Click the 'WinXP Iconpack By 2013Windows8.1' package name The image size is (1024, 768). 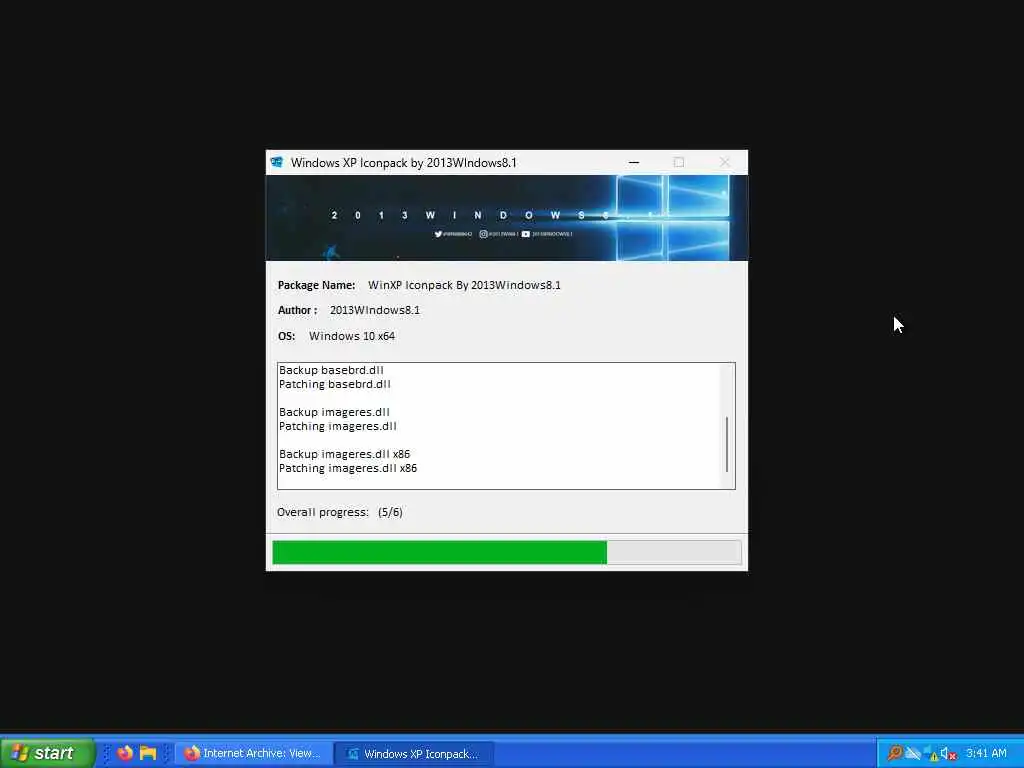[x=464, y=285]
